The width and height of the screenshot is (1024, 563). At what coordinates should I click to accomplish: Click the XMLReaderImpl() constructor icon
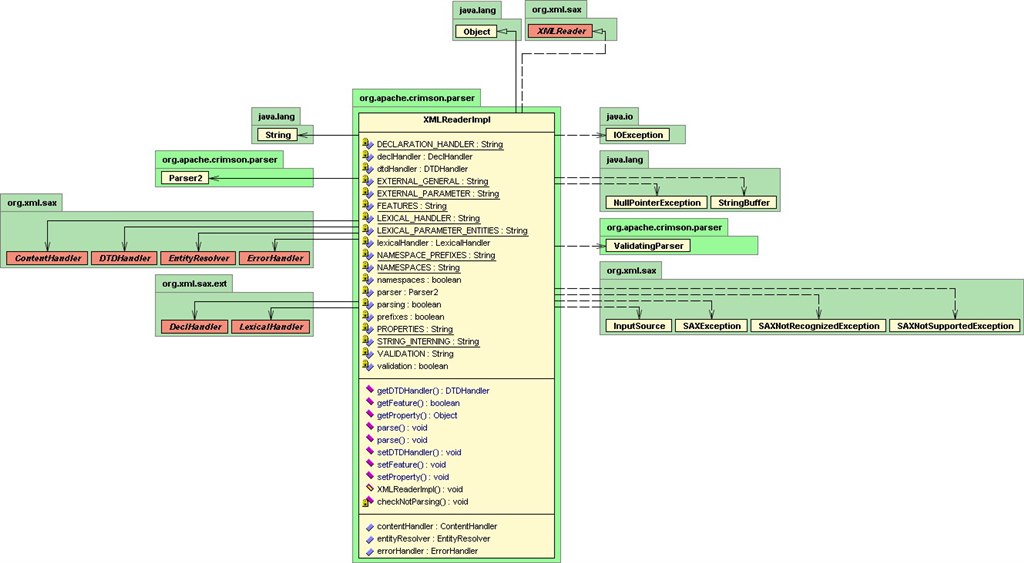coord(370,489)
